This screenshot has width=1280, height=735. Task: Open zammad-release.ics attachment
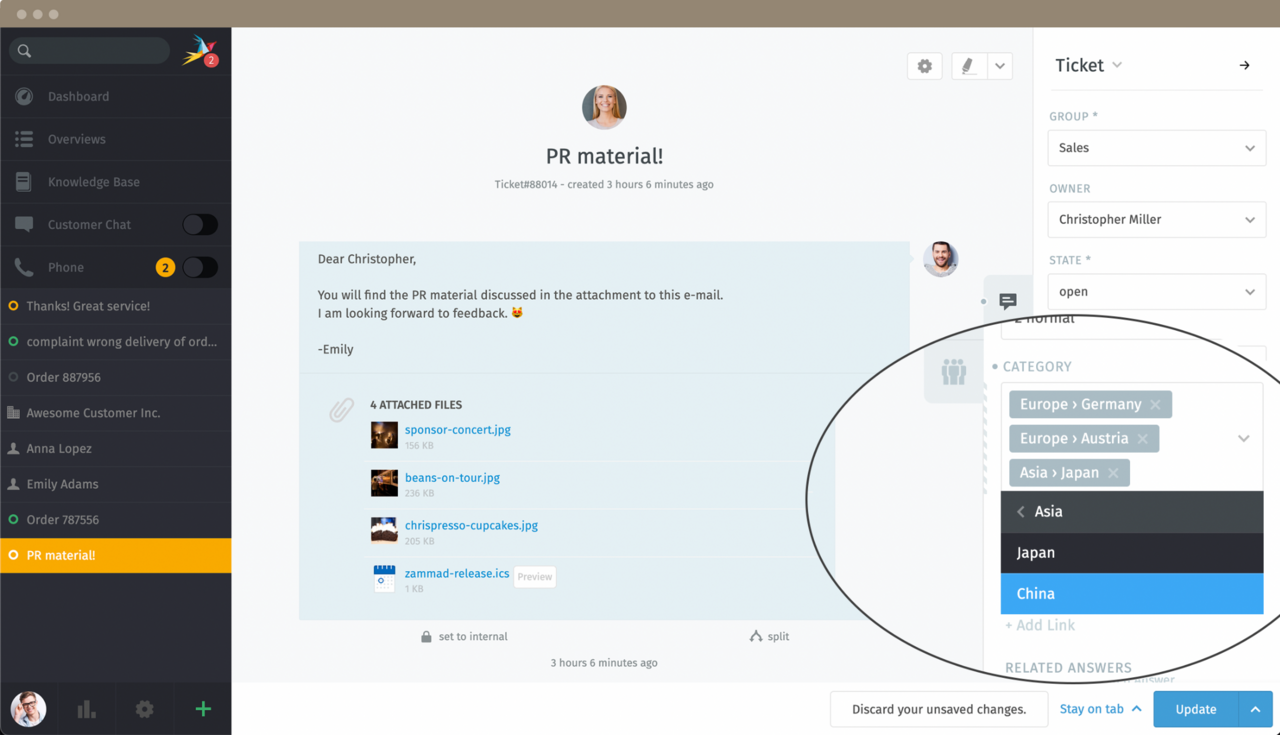(x=457, y=574)
